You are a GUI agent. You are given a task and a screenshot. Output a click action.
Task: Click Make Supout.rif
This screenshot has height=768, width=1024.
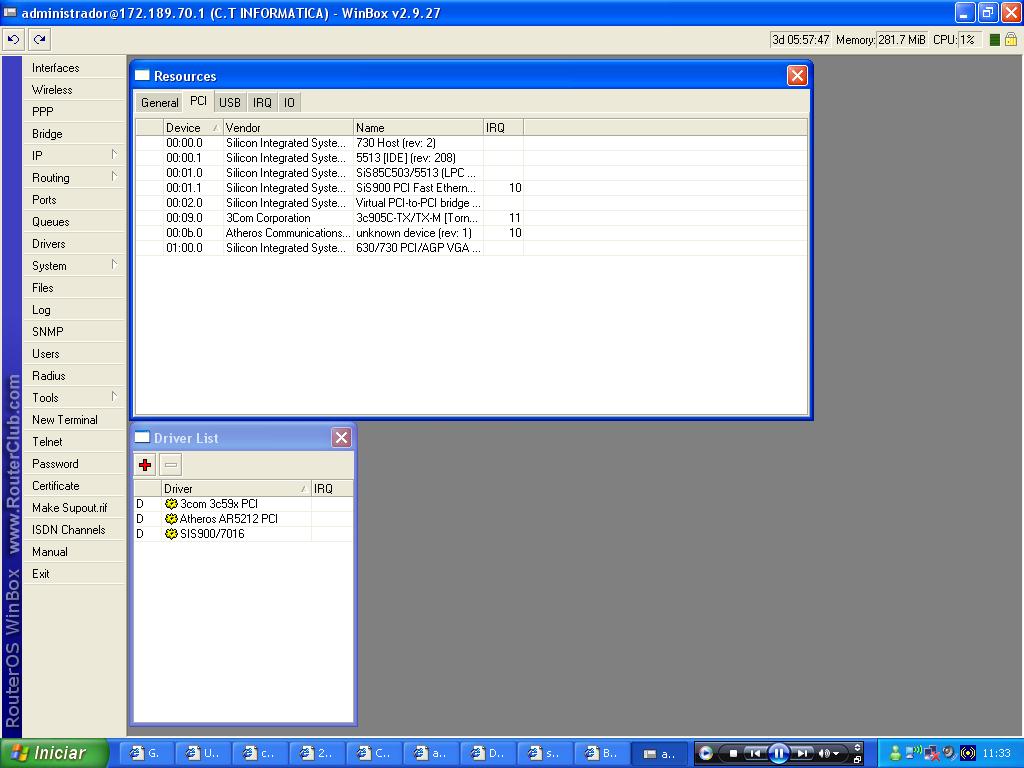tap(74, 508)
